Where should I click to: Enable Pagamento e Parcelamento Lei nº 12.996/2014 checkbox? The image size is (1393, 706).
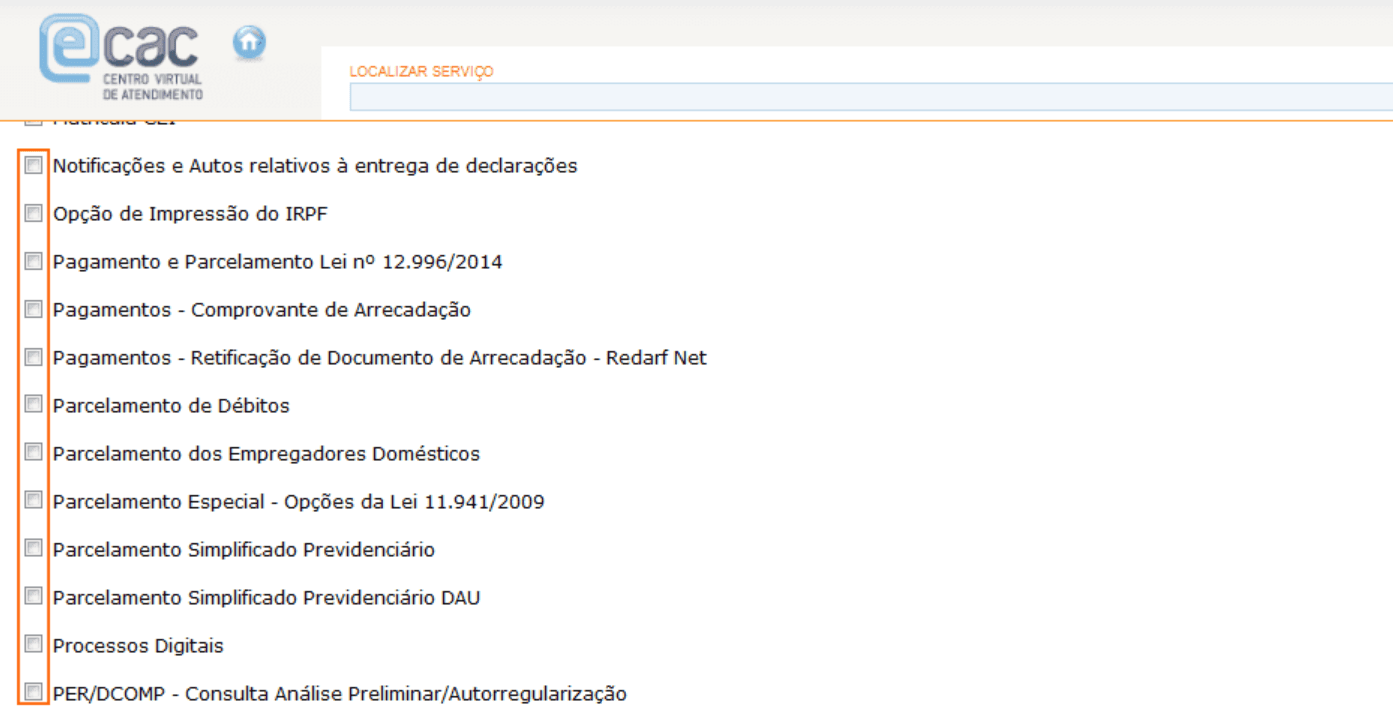tap(34, 261)
